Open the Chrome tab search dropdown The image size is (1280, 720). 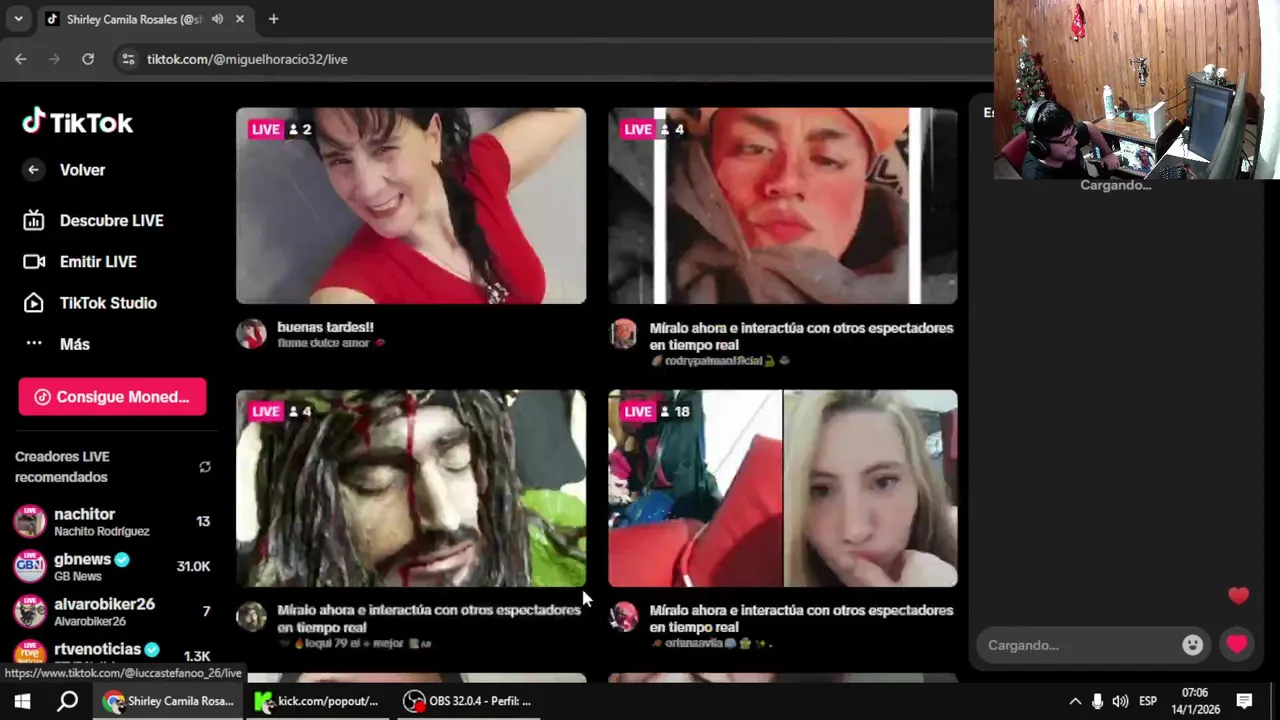tap(18, 19)
